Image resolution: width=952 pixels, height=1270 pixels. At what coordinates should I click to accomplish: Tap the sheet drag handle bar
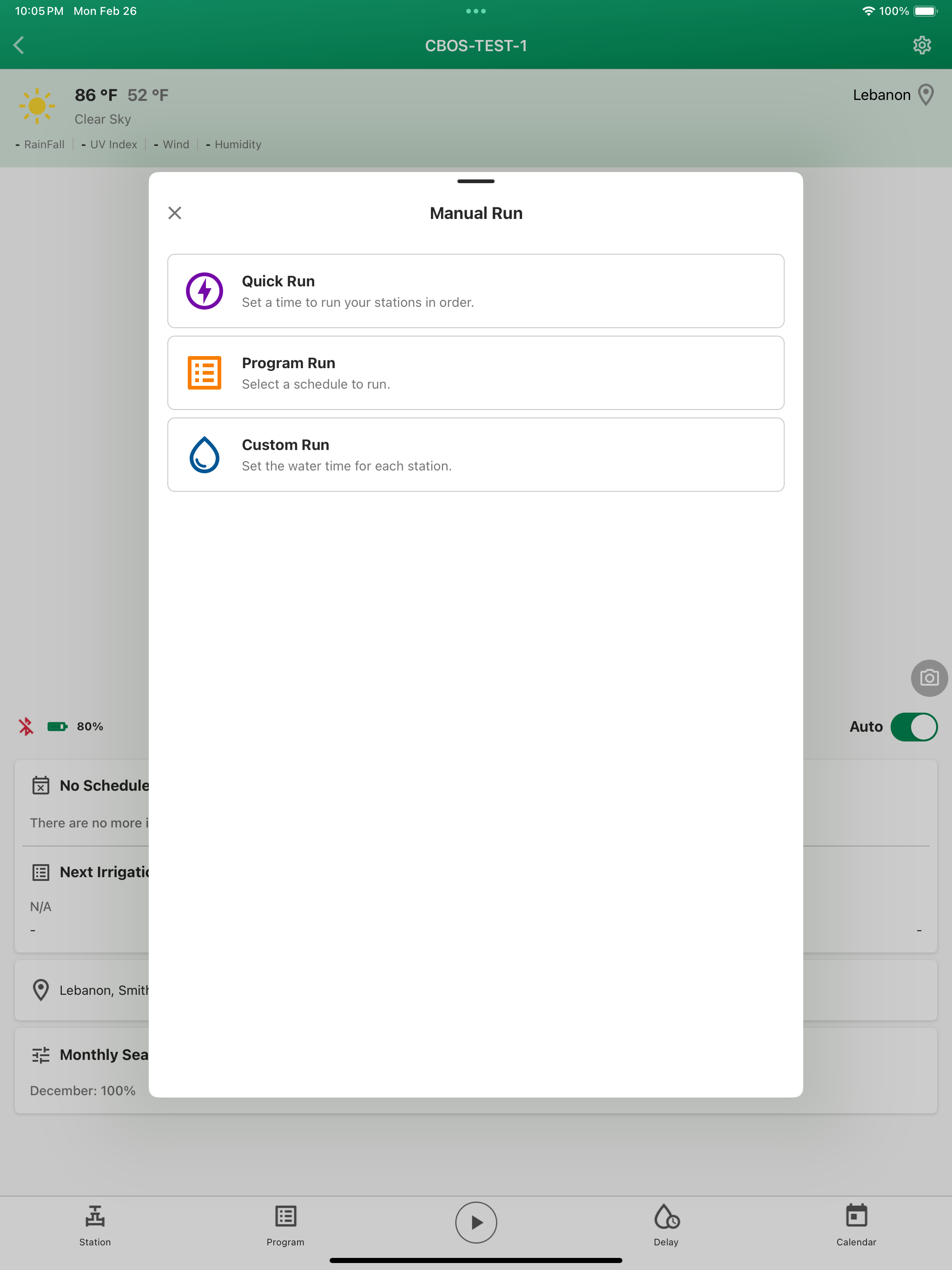(476, 181)
